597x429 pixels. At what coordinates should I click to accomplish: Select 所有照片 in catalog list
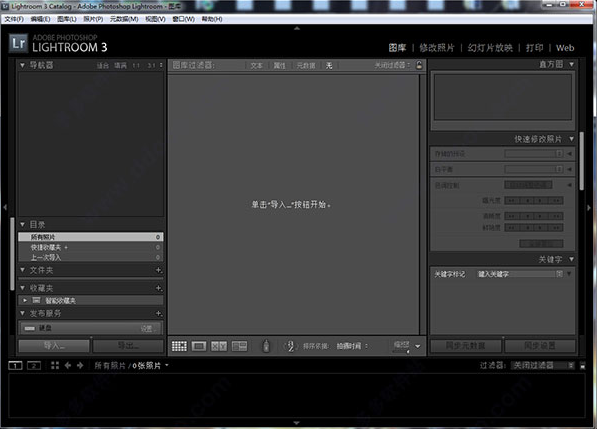[x=91, y=237]
